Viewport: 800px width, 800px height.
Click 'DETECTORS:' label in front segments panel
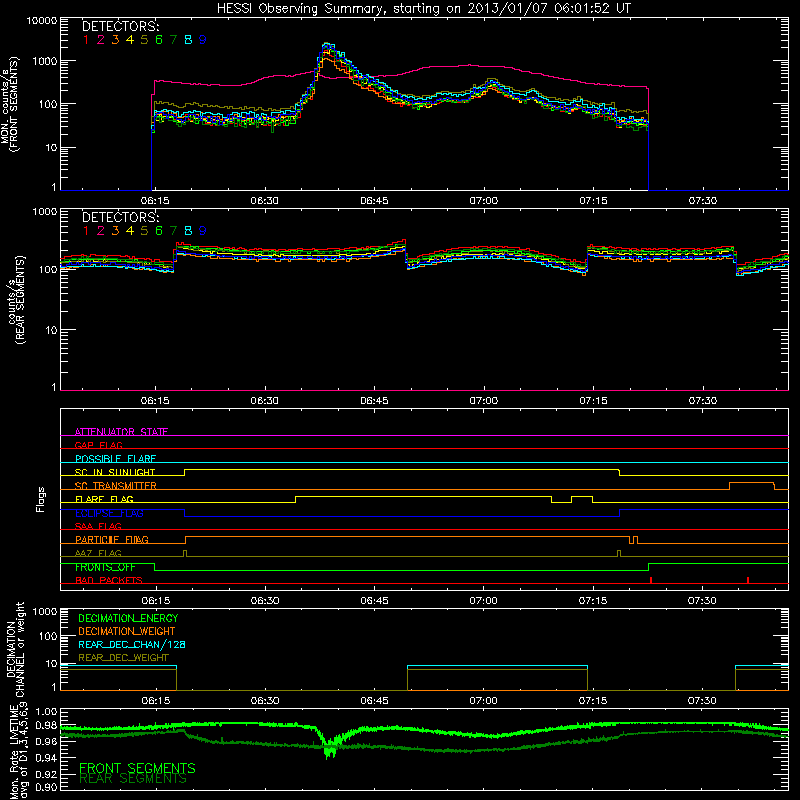click(120, 26)
